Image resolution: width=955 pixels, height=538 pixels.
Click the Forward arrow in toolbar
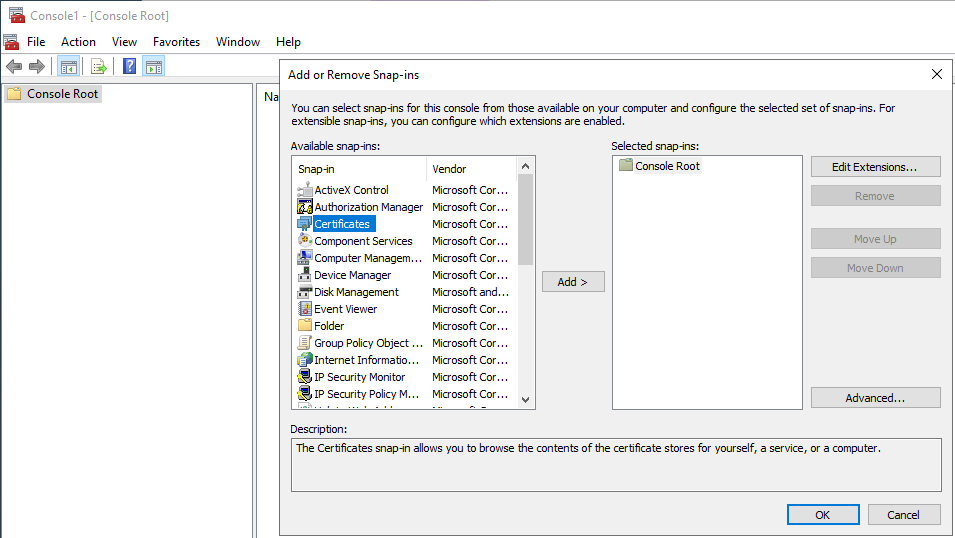37,66
